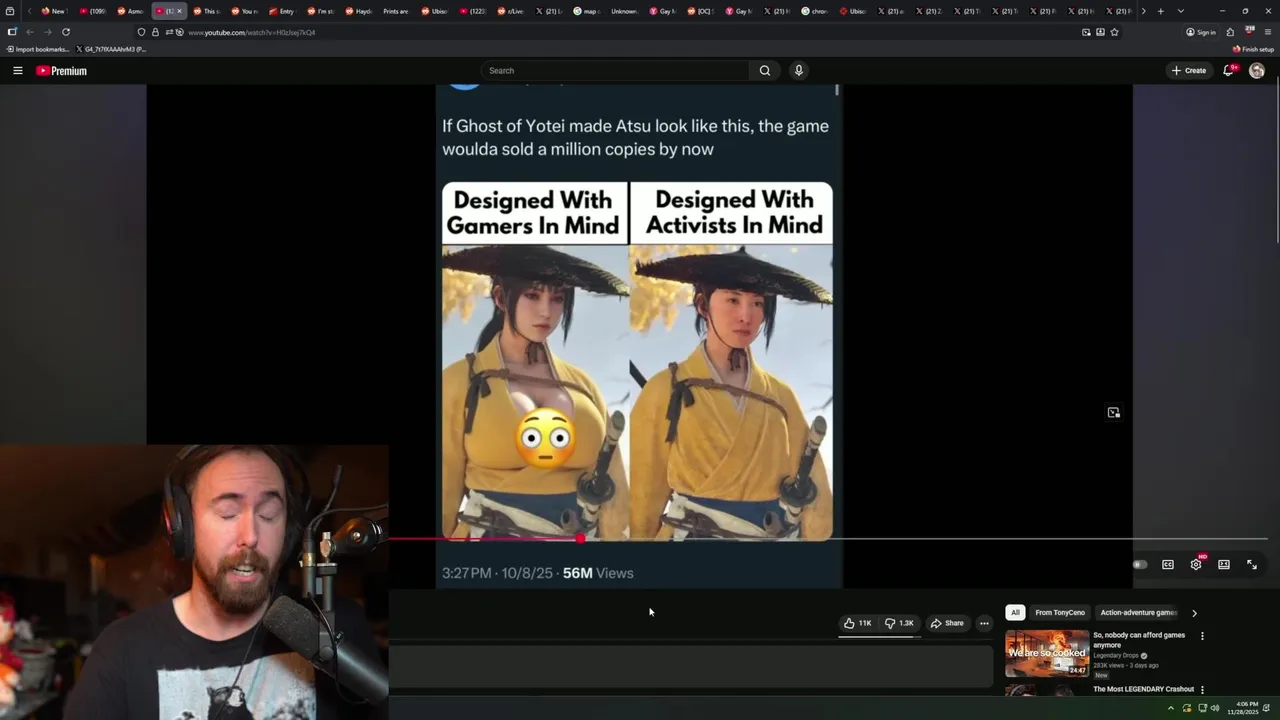Select the 'All' related videos chip
1280x720 pixels.
pos(1015,613)
